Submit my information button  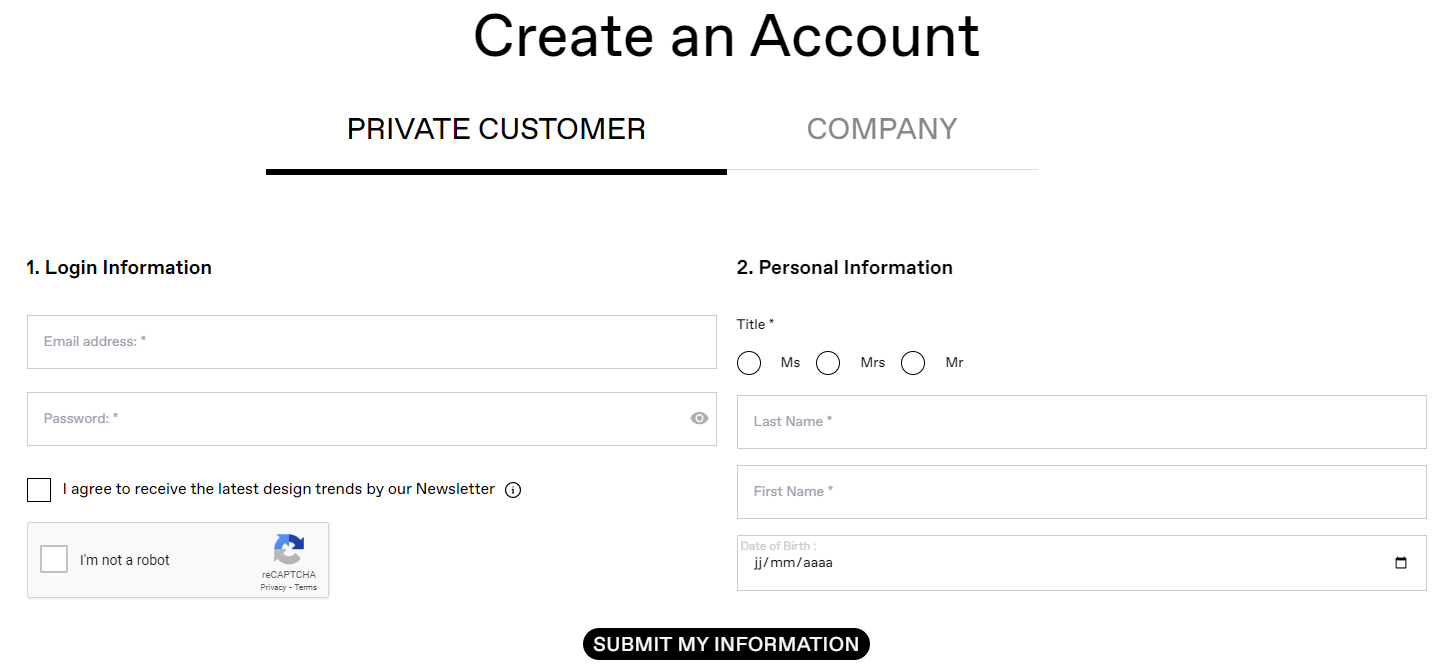[x=726, y=644]
